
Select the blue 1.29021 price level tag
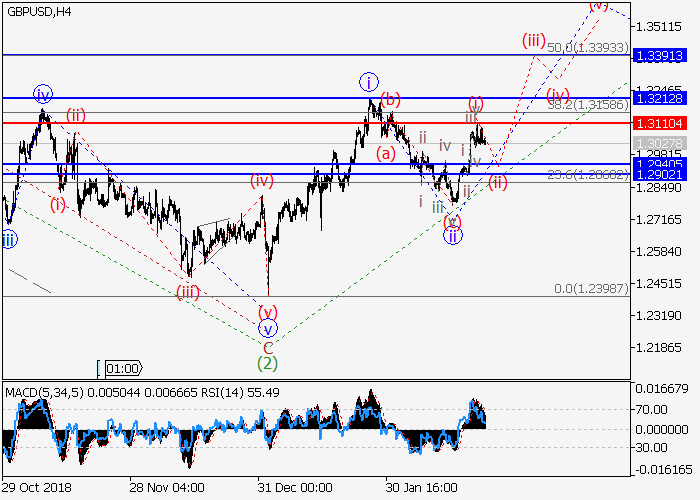click(x=664, y=174)
